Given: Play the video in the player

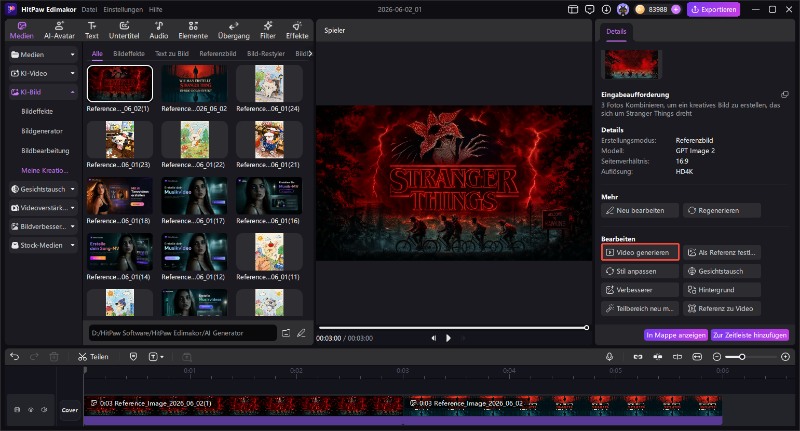Looking at the screenshot, I should point(448,338).
